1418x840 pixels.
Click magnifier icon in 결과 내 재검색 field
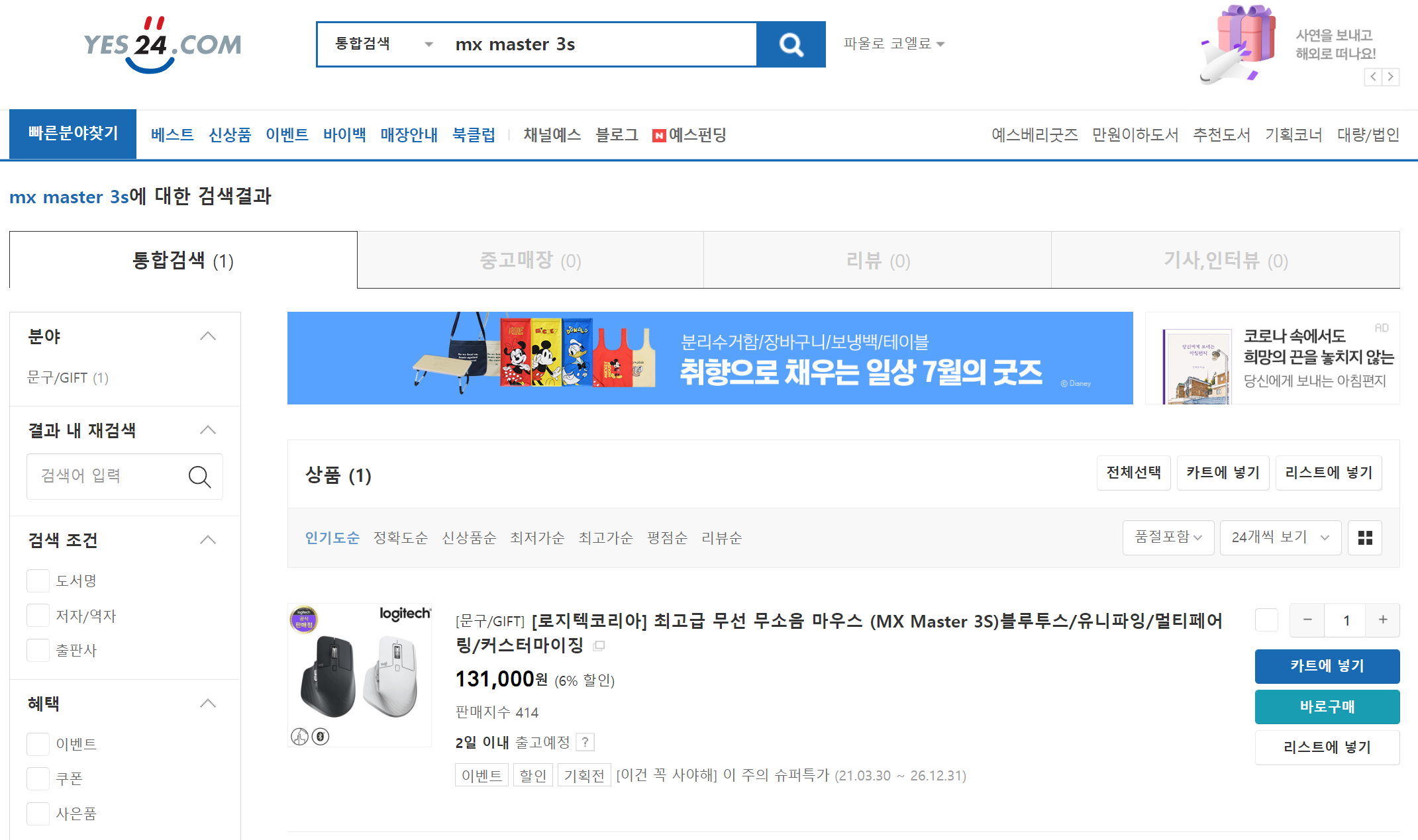[x=199, y=477]
